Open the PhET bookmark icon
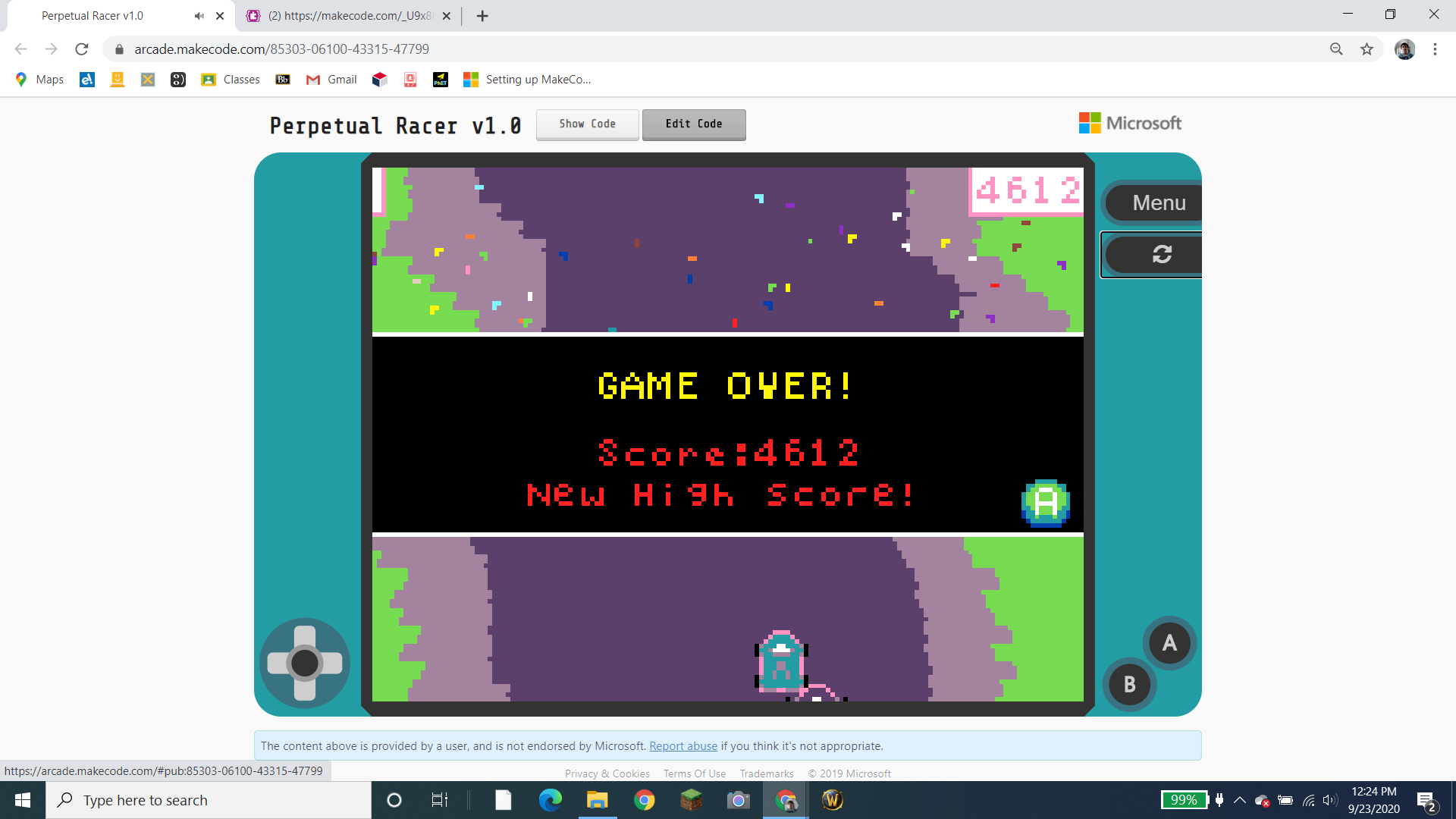 (x=441, y=80)
